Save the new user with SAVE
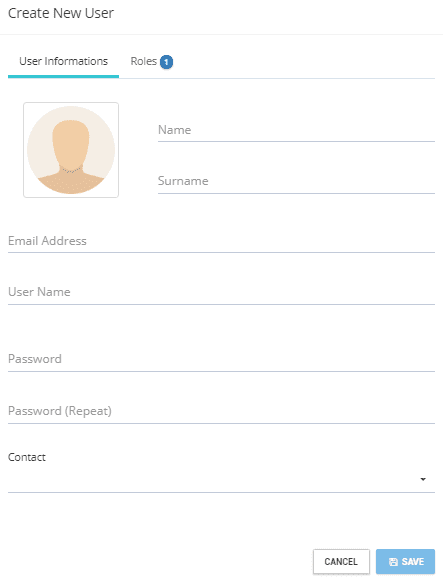Image resolution: width=443 pixels, height=582 pixels. pos(405,562)
